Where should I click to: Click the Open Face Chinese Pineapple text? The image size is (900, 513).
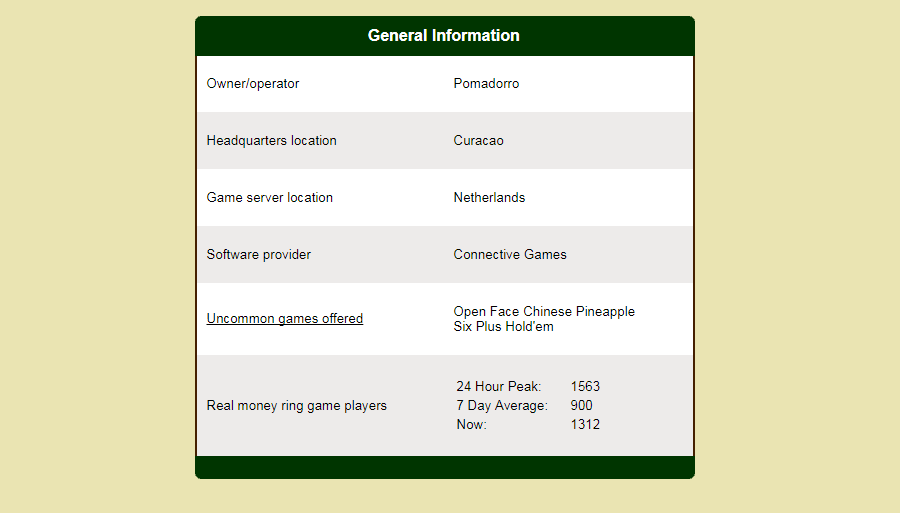point(544,312)
